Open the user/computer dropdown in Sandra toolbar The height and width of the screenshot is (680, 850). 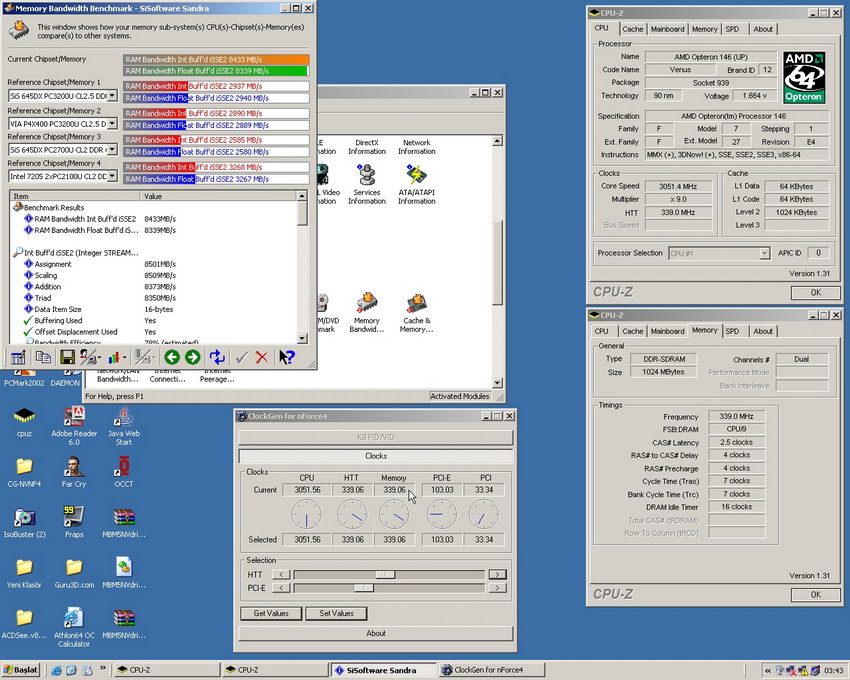click(x=98, y=357)
